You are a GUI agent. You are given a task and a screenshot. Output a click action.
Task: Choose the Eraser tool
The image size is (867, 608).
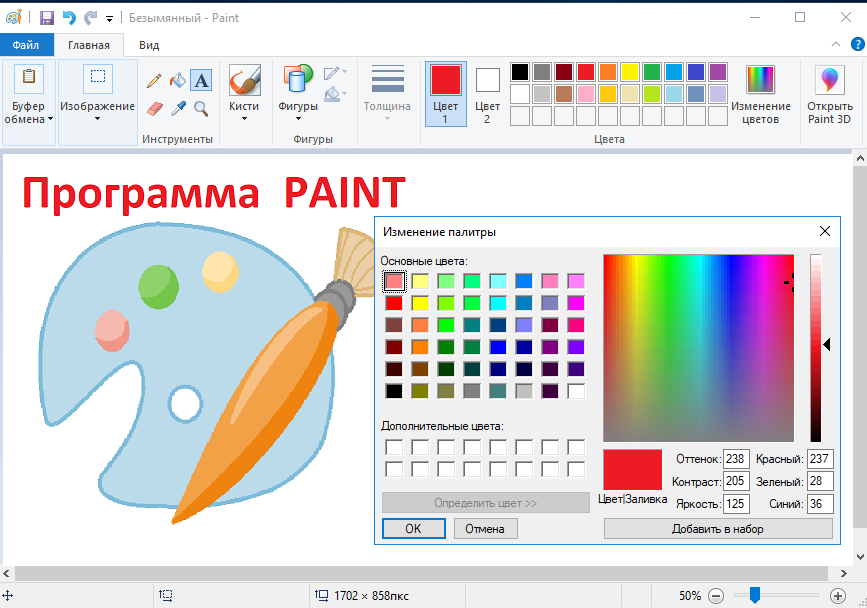point(155,108)
